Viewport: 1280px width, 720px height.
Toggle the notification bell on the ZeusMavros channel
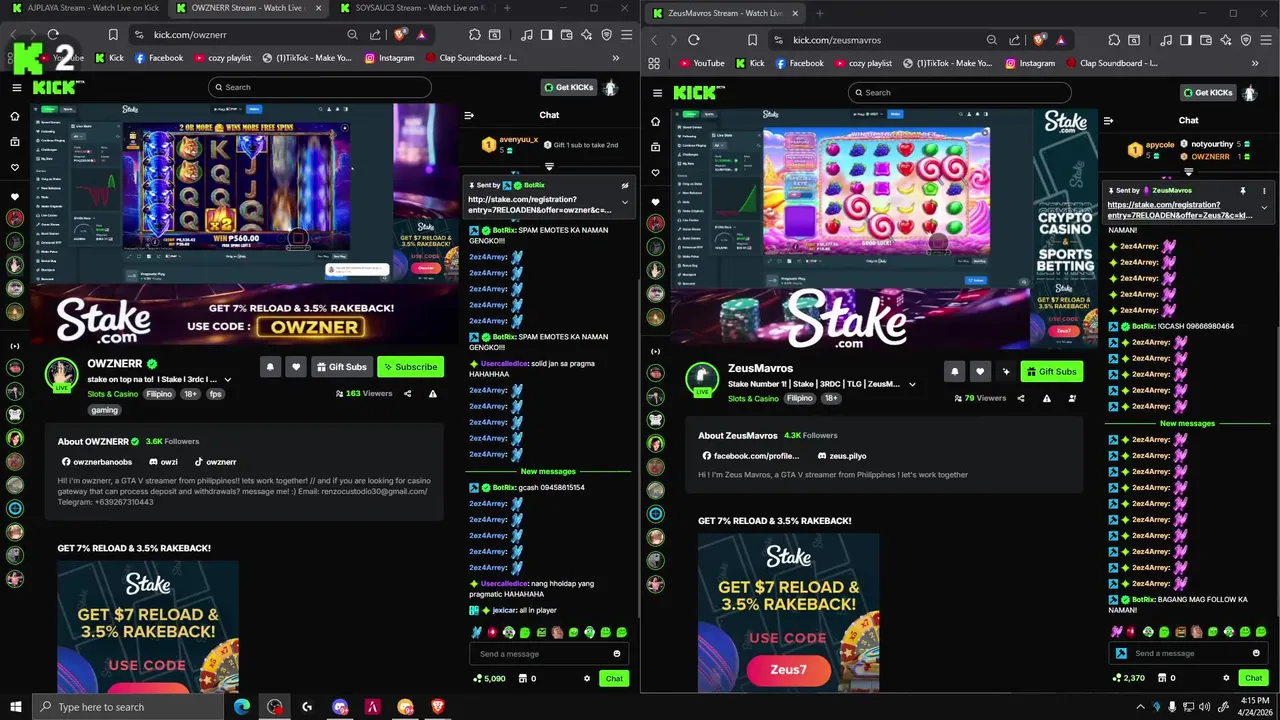tap(954, 372)
